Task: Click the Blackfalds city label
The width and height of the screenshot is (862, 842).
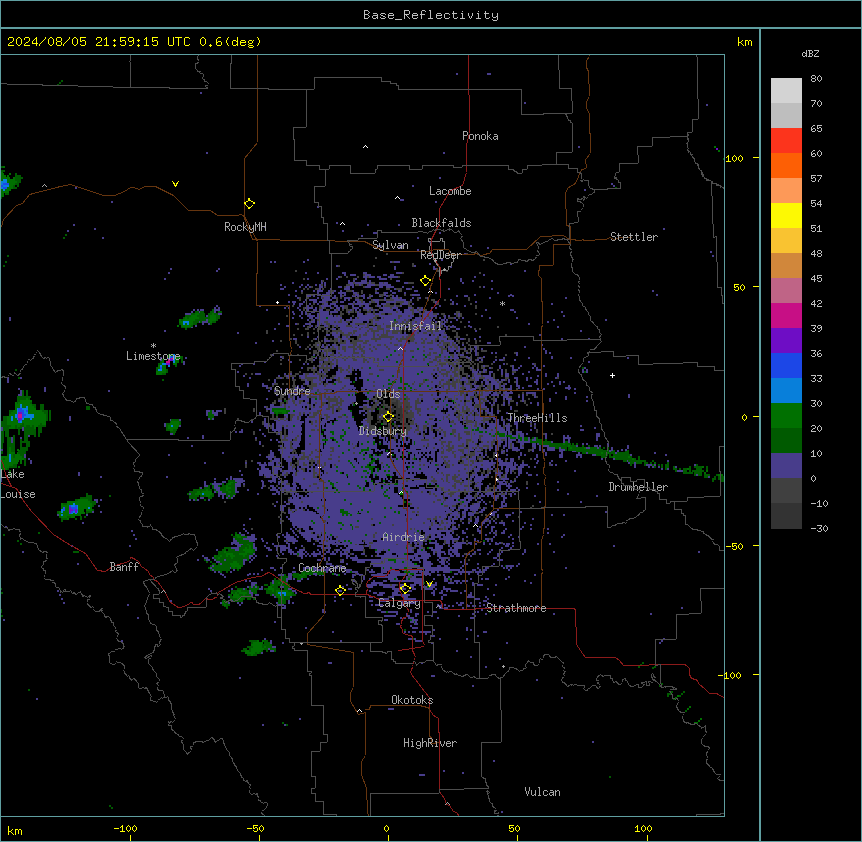Action: [x=441, y=223]
